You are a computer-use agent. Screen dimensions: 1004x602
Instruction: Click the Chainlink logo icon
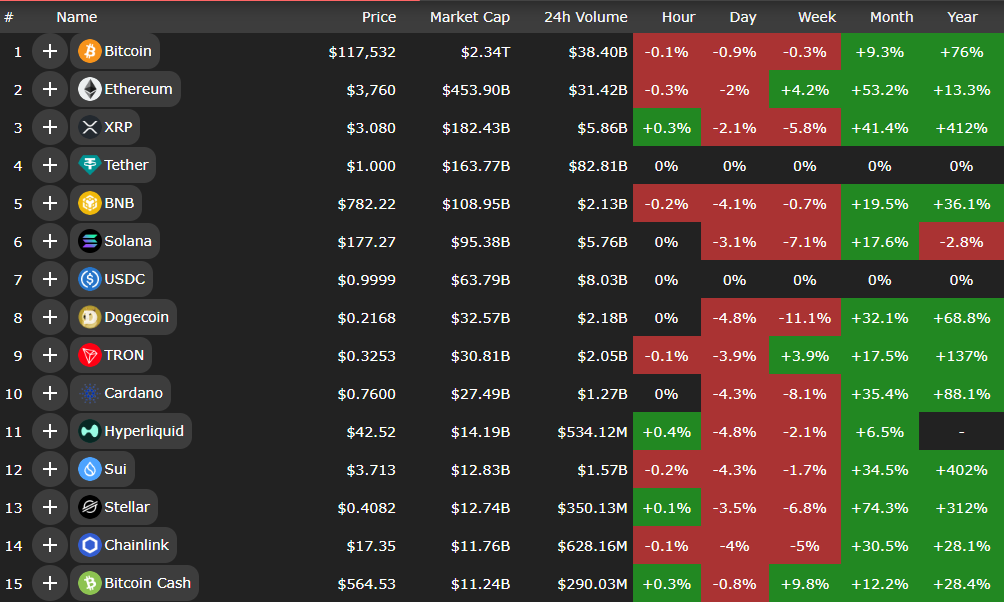(x=89, y=545)
